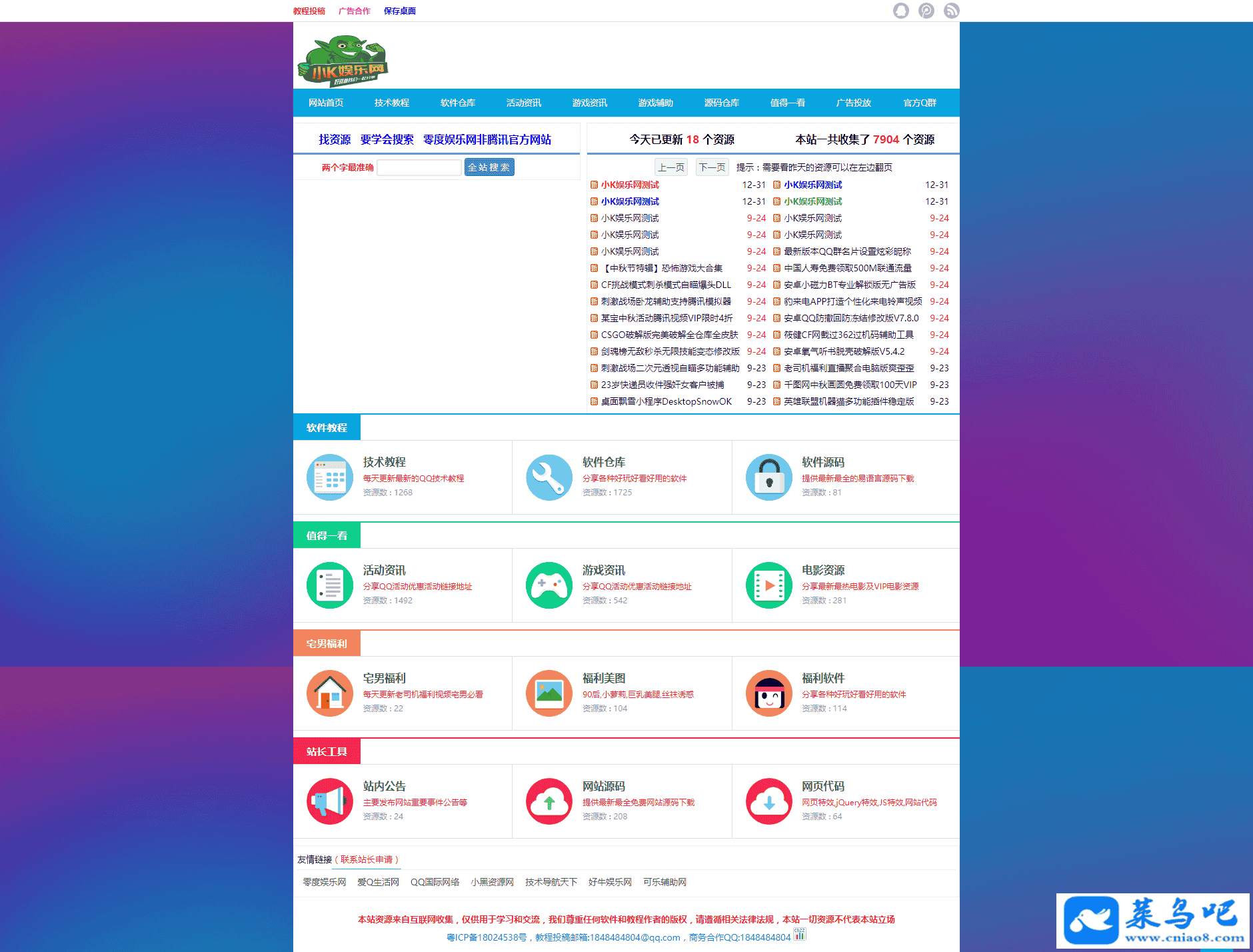Open 源码仓库 in navigation bar
Viewport: 1253px width, 952px height.
coord(722,103)
